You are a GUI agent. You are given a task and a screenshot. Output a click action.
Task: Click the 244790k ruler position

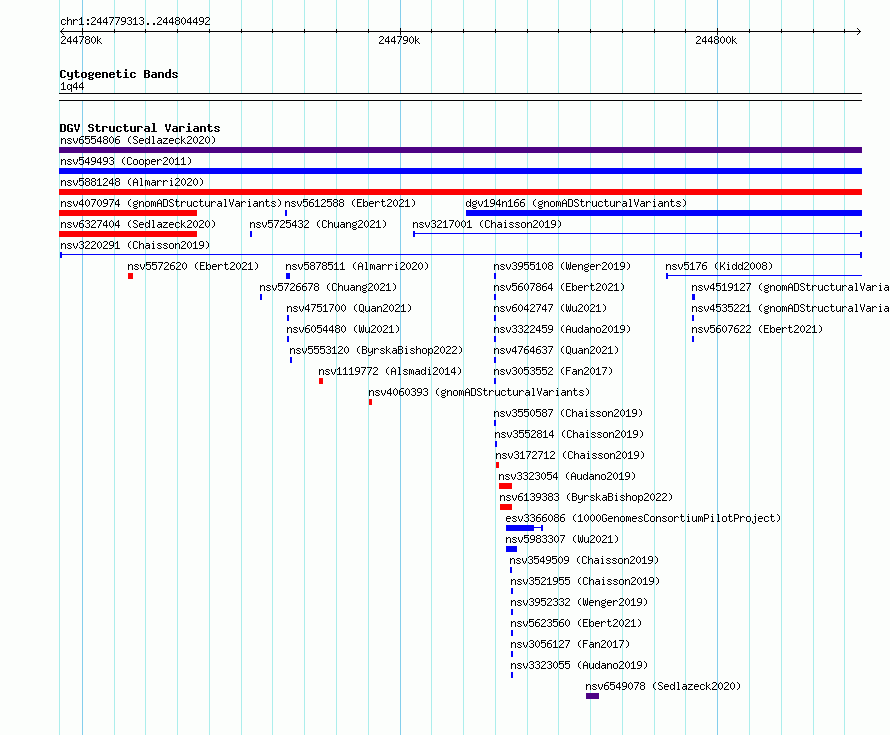click(x=399, y=40)
